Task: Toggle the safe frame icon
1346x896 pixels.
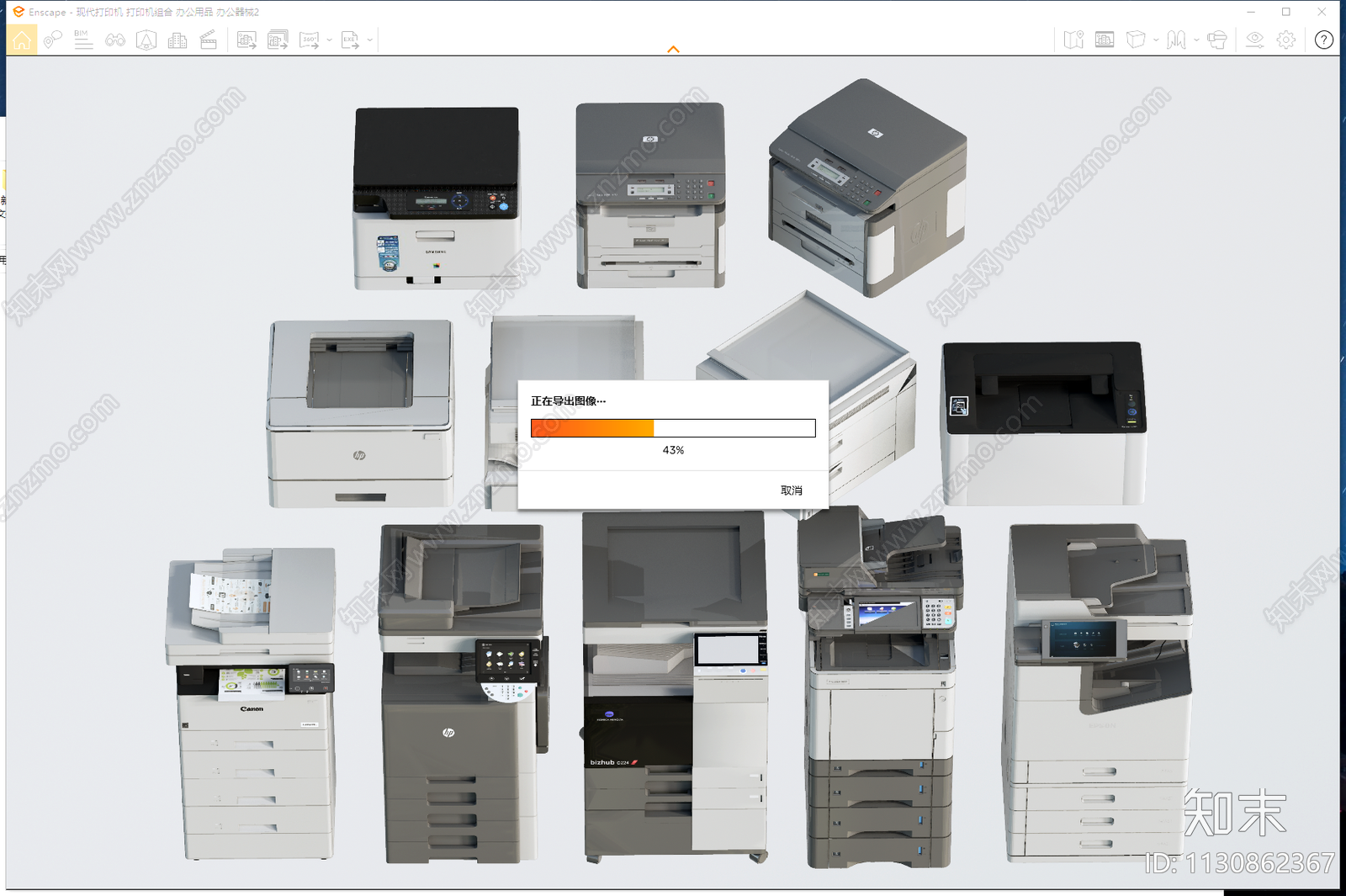Action: pos(1105,40)
